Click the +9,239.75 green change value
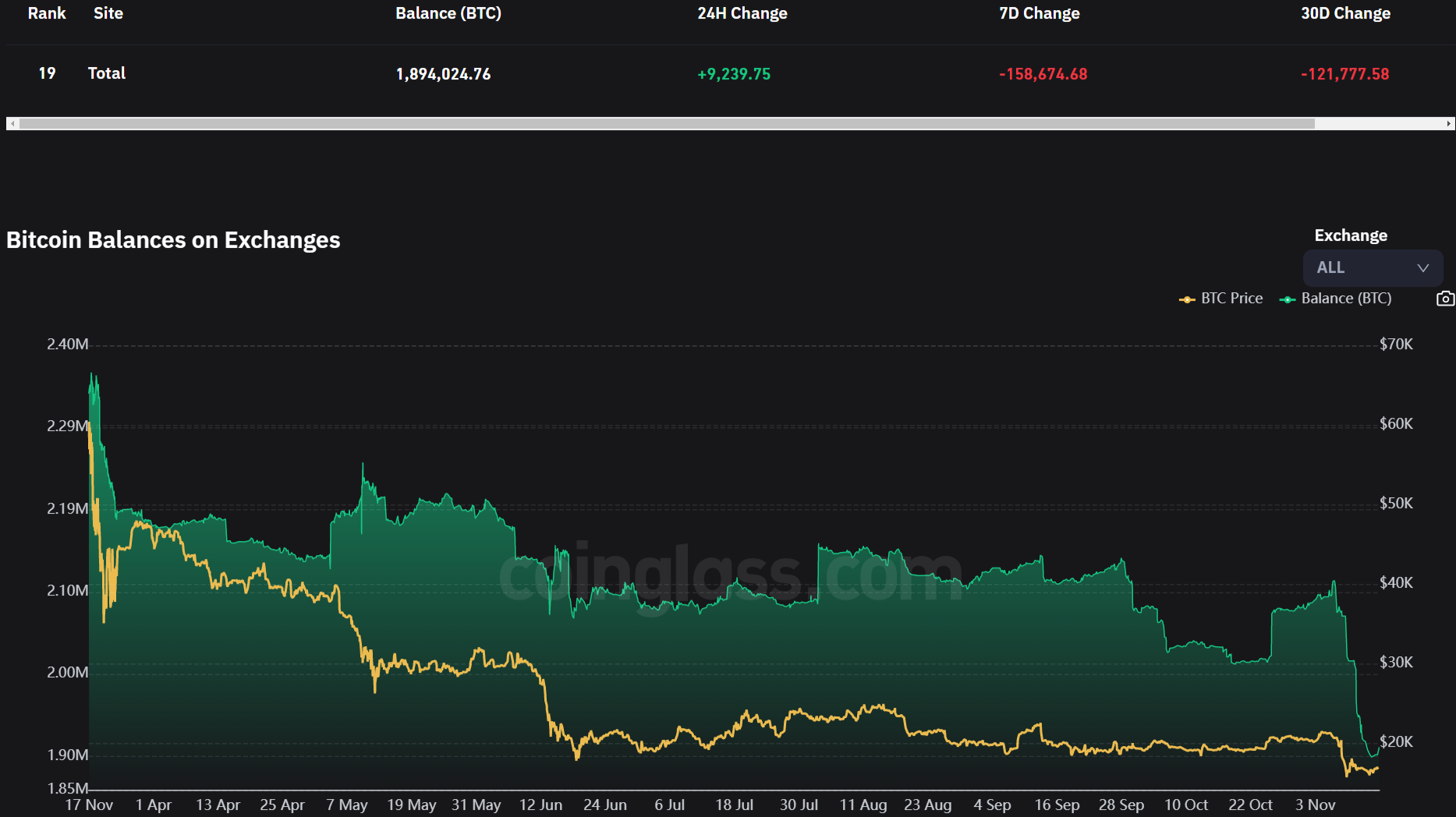Screen dimensions: 1456x817 click(x=733, y=74)
